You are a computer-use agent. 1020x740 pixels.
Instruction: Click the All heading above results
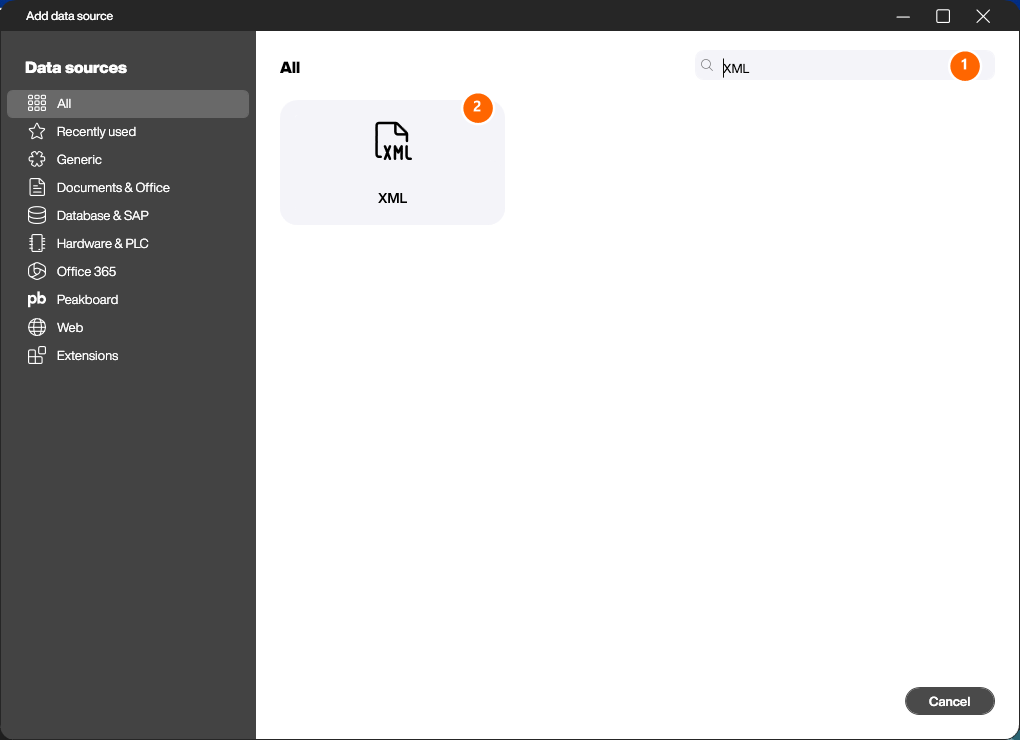[290, 68]
